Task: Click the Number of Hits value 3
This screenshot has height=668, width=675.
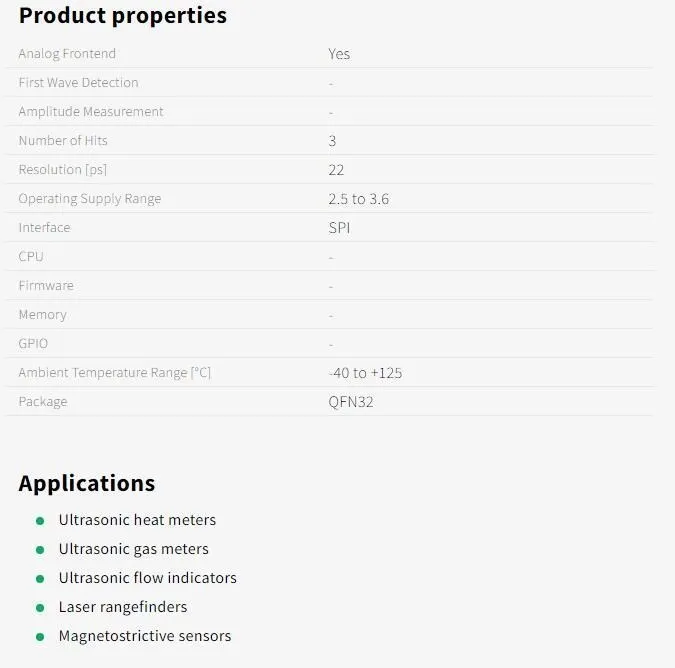Action: (x=332, y=141)
